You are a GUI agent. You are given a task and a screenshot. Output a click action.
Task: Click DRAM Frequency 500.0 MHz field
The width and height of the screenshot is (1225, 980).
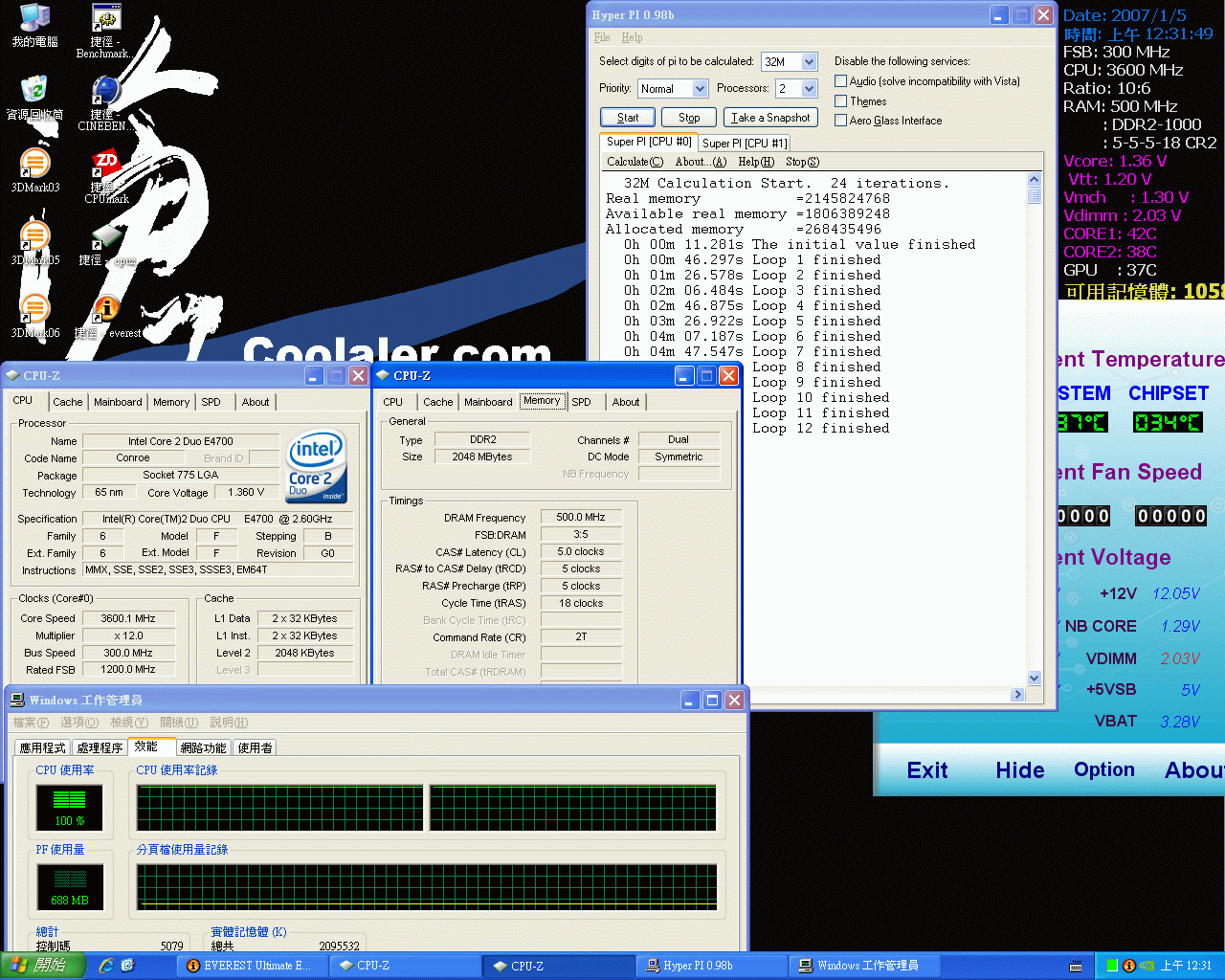point(581,517)
